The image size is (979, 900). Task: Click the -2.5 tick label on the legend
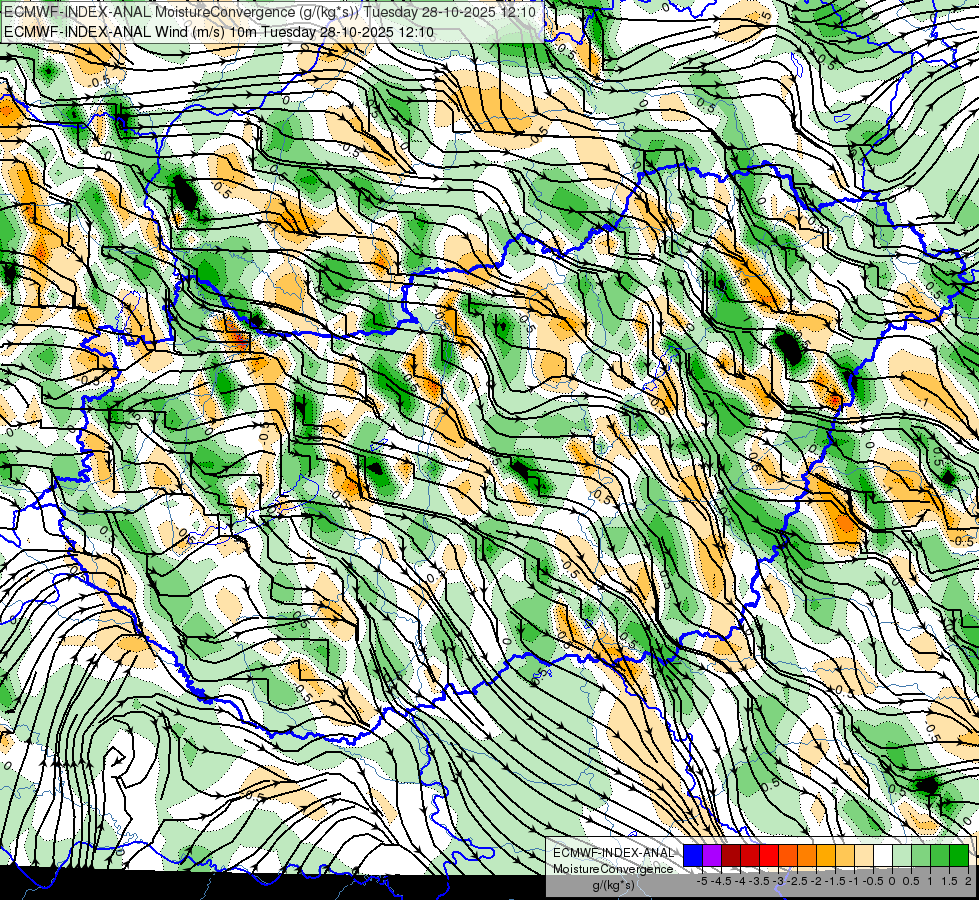point(797,881)
